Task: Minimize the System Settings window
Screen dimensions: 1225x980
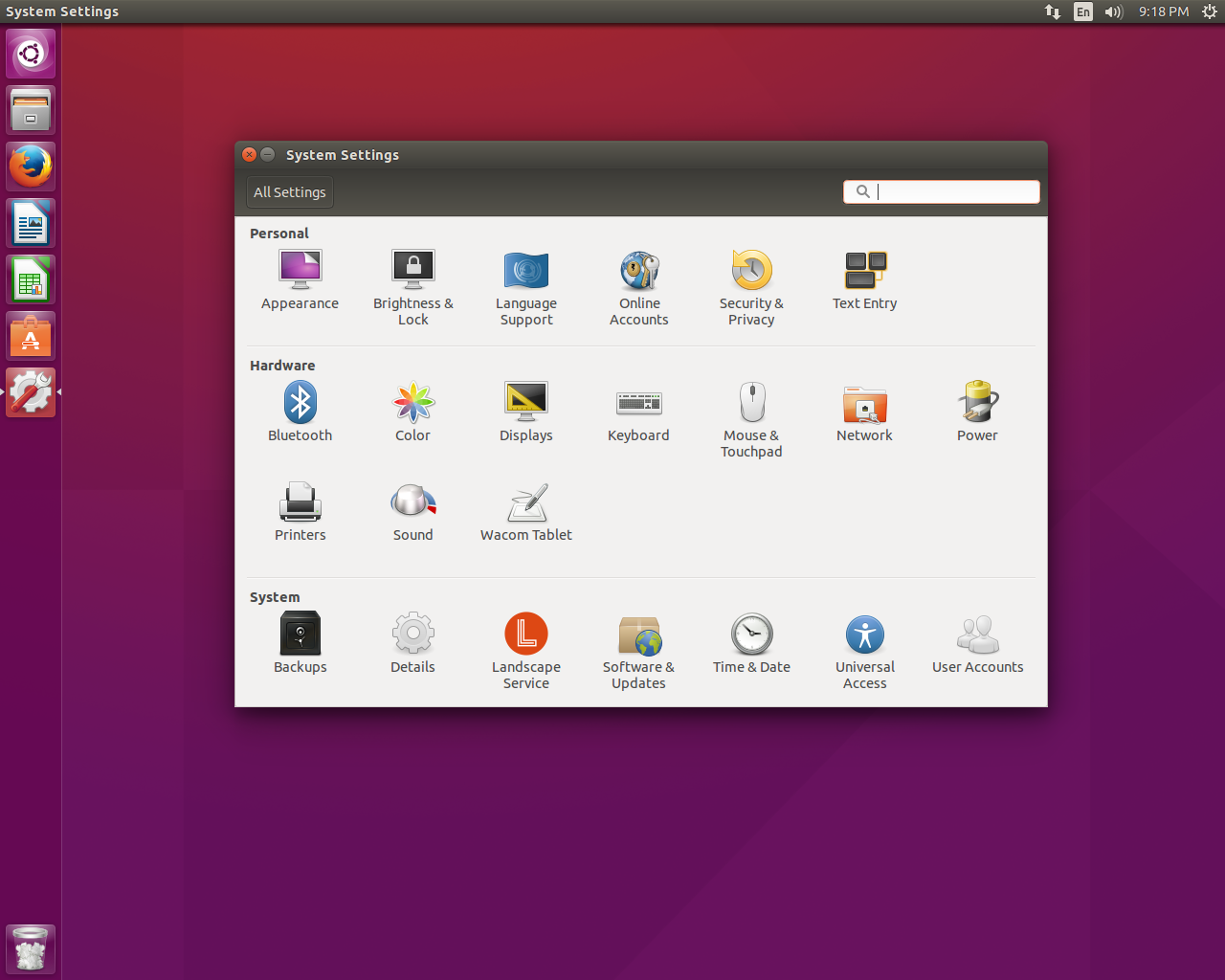Action: coord(268,154)
